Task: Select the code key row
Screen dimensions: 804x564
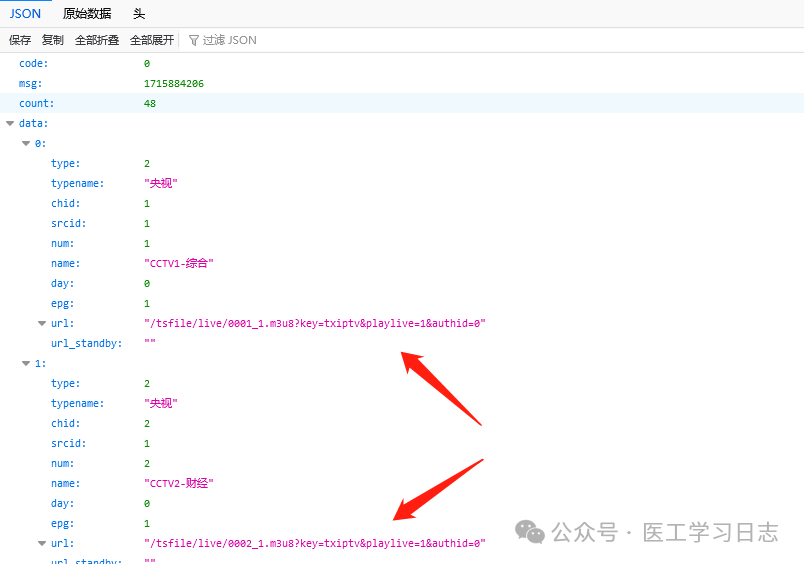Action: tap(402, 63)
